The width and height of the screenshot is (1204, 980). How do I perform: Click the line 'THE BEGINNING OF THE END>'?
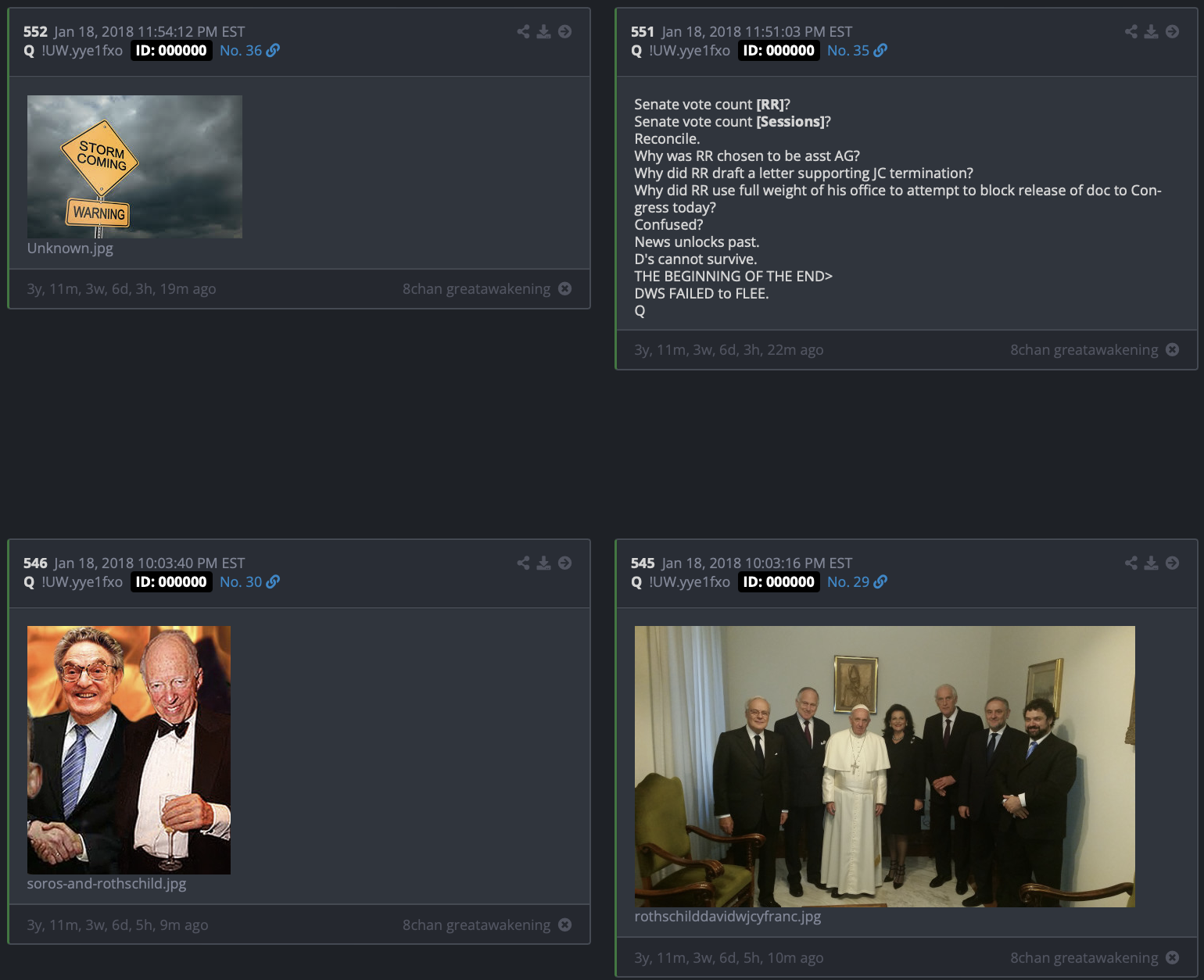click(733, 276)
